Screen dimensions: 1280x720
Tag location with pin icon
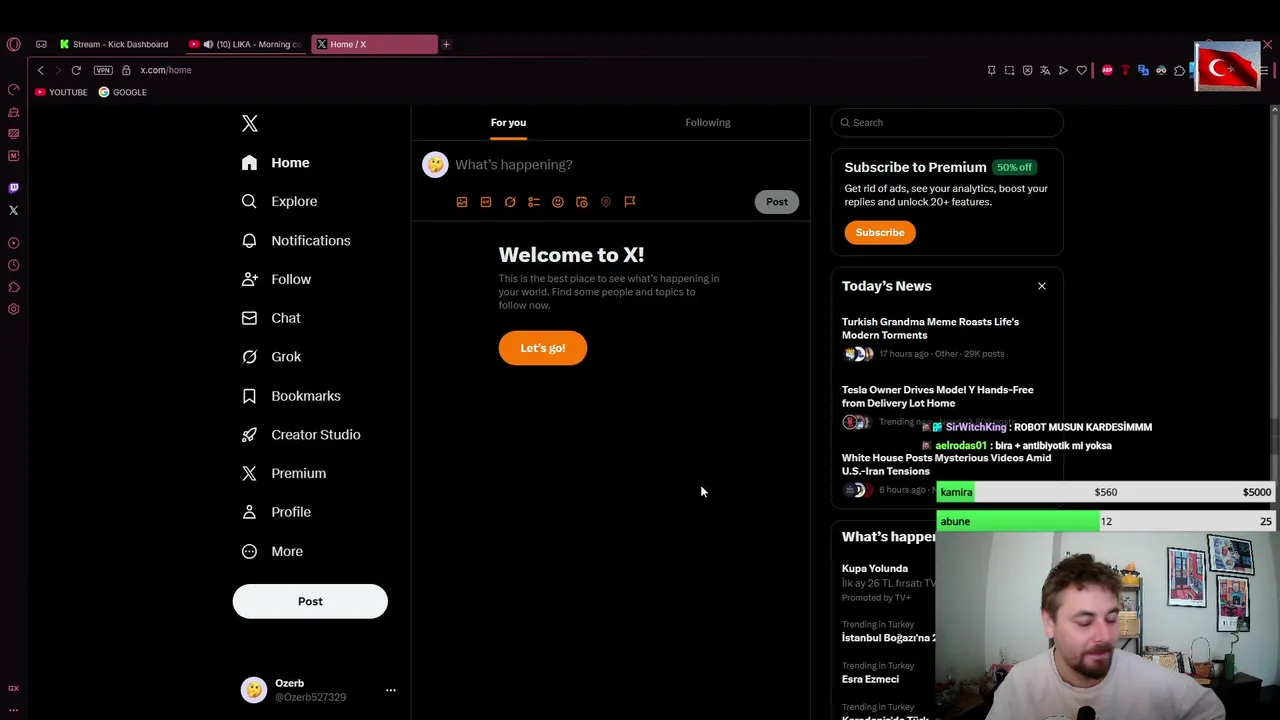pyautogui.click(x=606, y=202)
